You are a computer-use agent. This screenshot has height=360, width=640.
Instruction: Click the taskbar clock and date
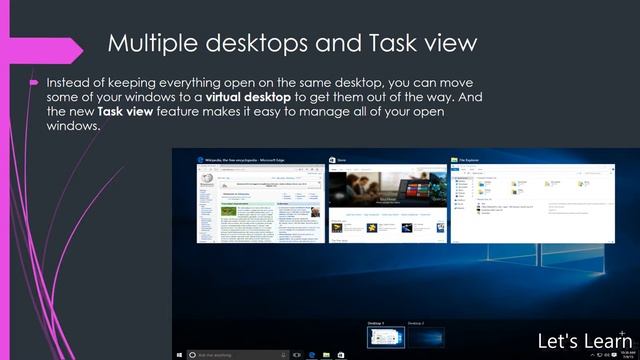[628, 355]
